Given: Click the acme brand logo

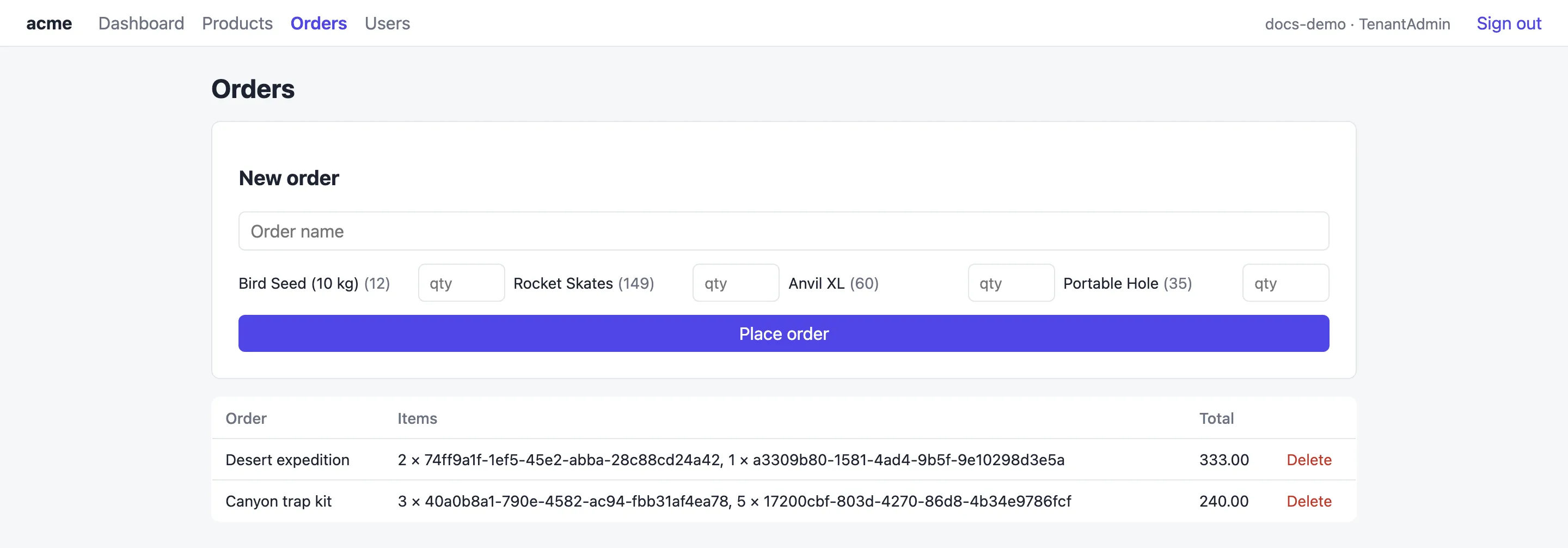Looking at the screenshot, I should tap(48, 23).
